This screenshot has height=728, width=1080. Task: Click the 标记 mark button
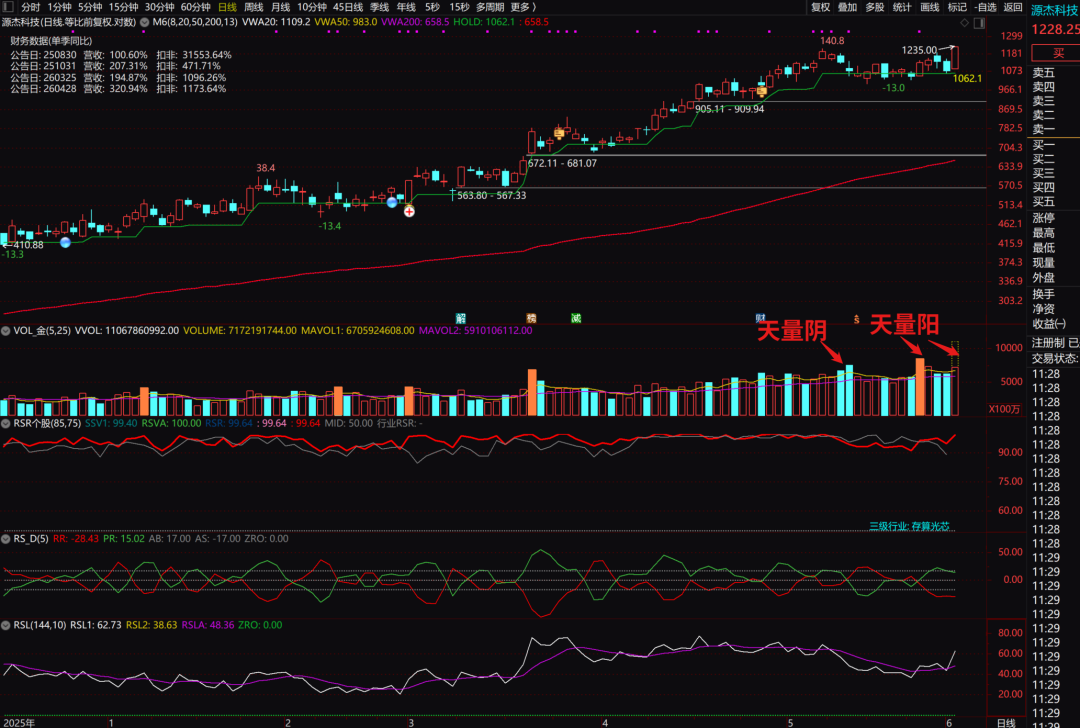[x=957, y=7]
